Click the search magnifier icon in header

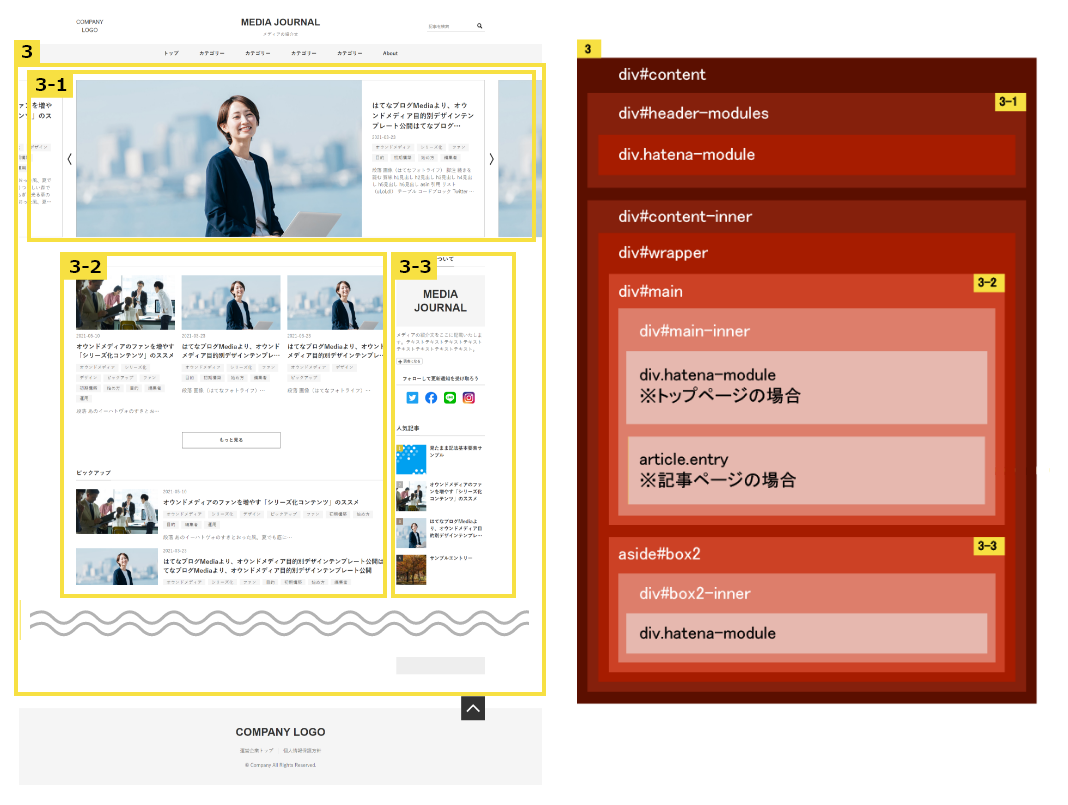[479, 25]
